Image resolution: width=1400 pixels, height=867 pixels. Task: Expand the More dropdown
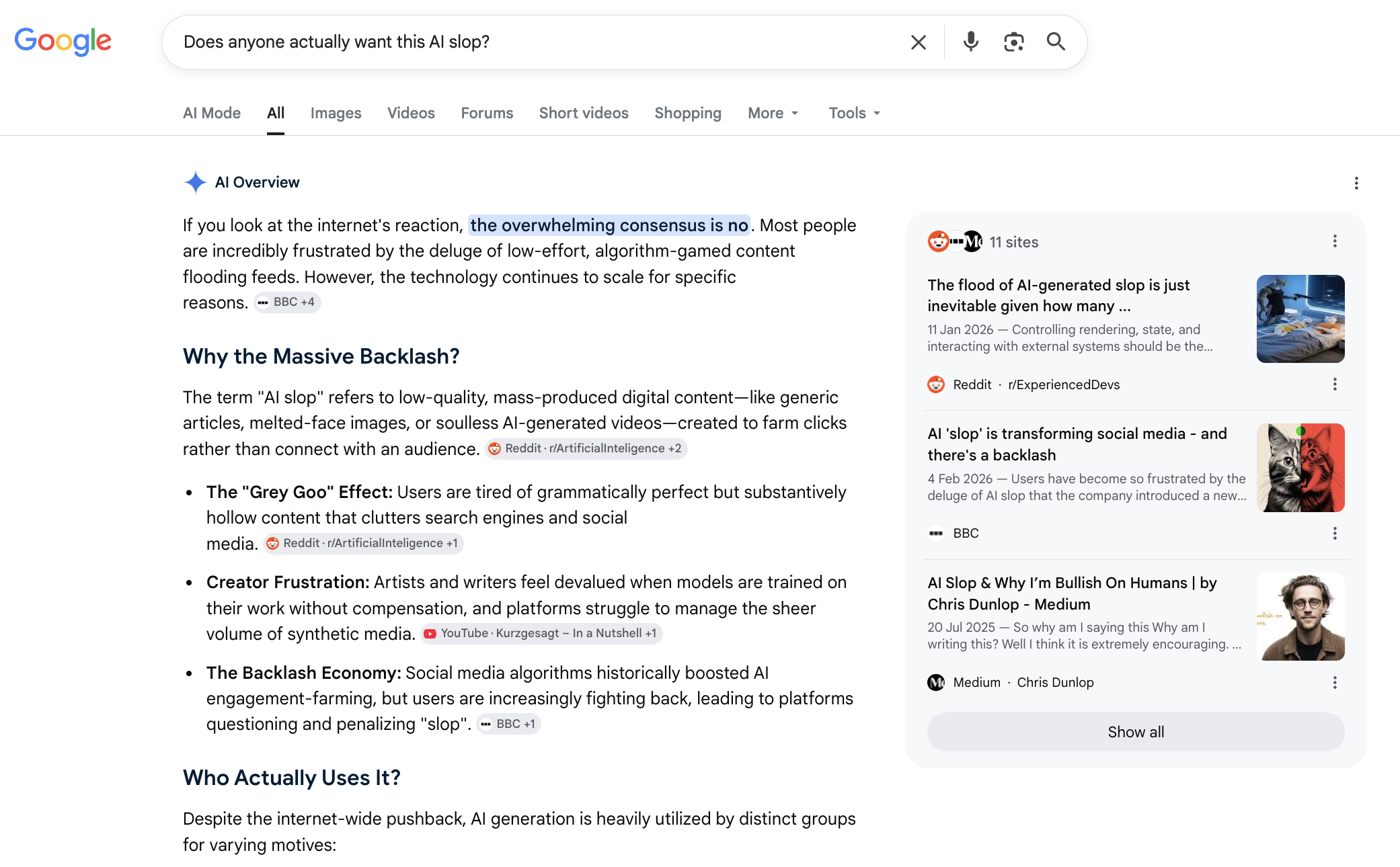click(773, 113)
